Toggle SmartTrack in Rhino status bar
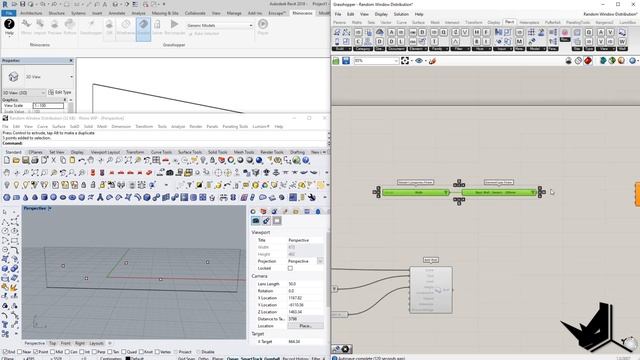Screen dimensions: 640x360 click(x=251, y=358)
